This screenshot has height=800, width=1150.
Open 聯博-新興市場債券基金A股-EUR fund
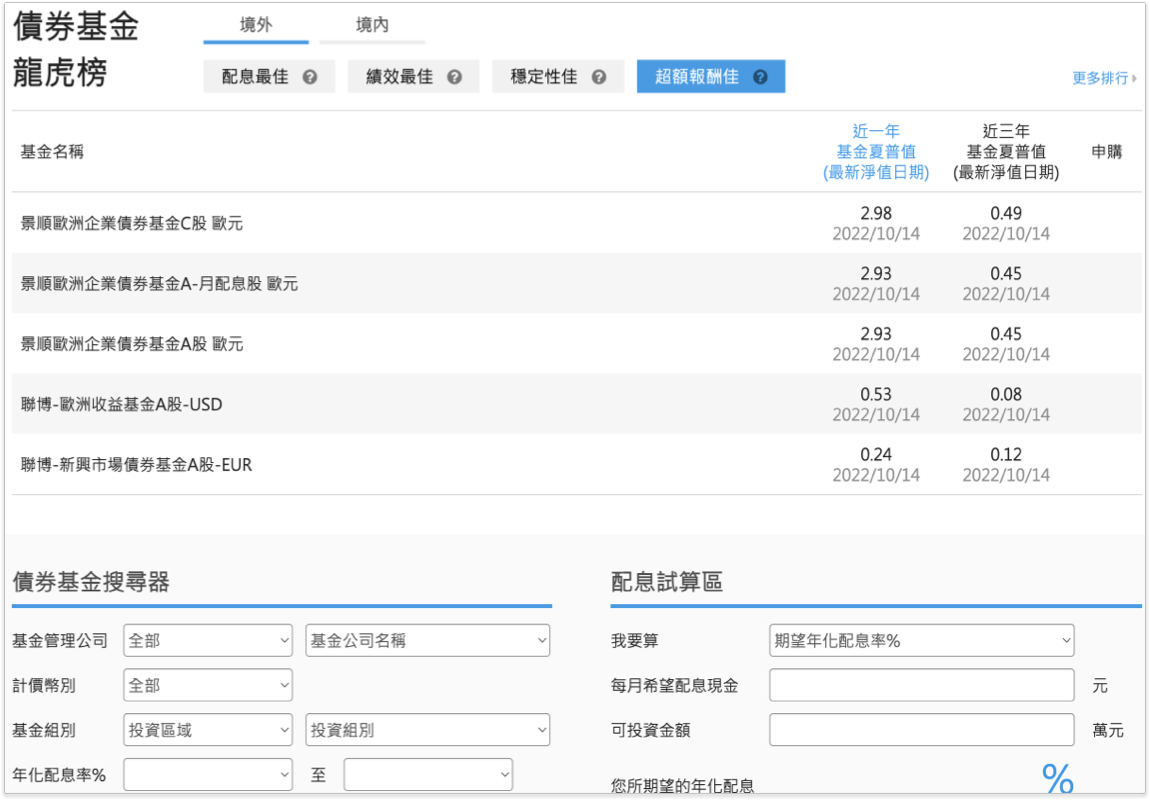tap(137, 464)
